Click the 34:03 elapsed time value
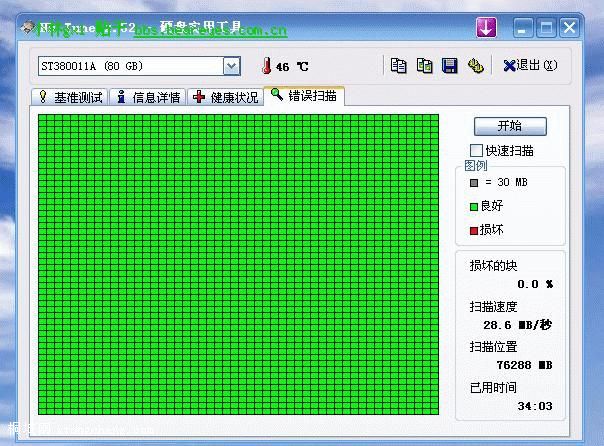The image size is (604, 446). [x=535, y=406]
